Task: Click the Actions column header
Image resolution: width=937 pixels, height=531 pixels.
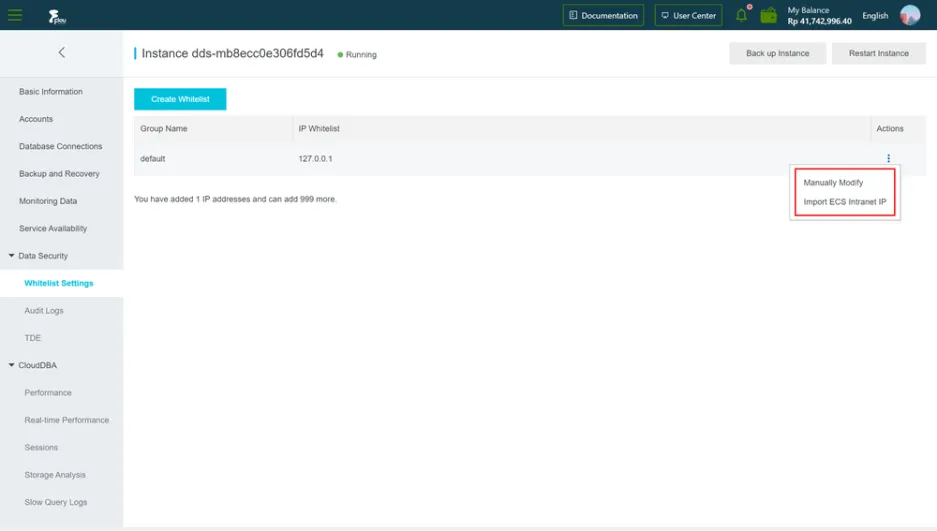Action: (890, 128)
